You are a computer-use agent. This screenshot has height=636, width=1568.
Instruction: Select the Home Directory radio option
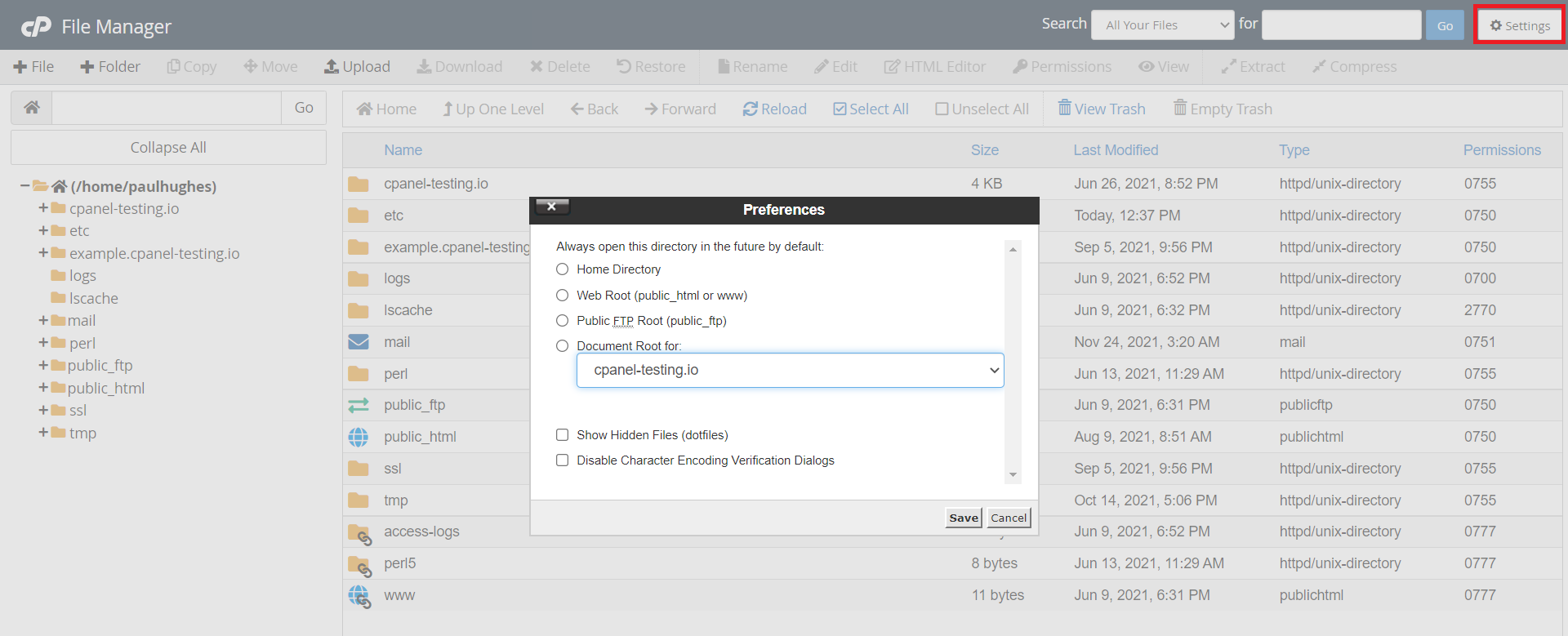click(562, 269)
